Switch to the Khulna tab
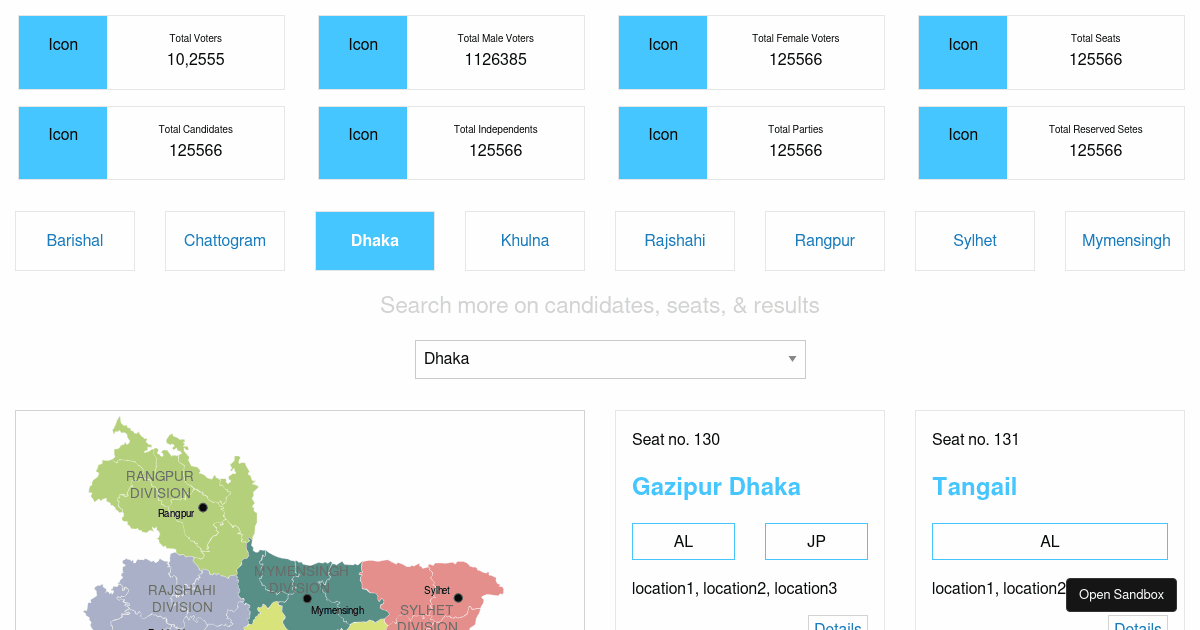 coord(525,240)
